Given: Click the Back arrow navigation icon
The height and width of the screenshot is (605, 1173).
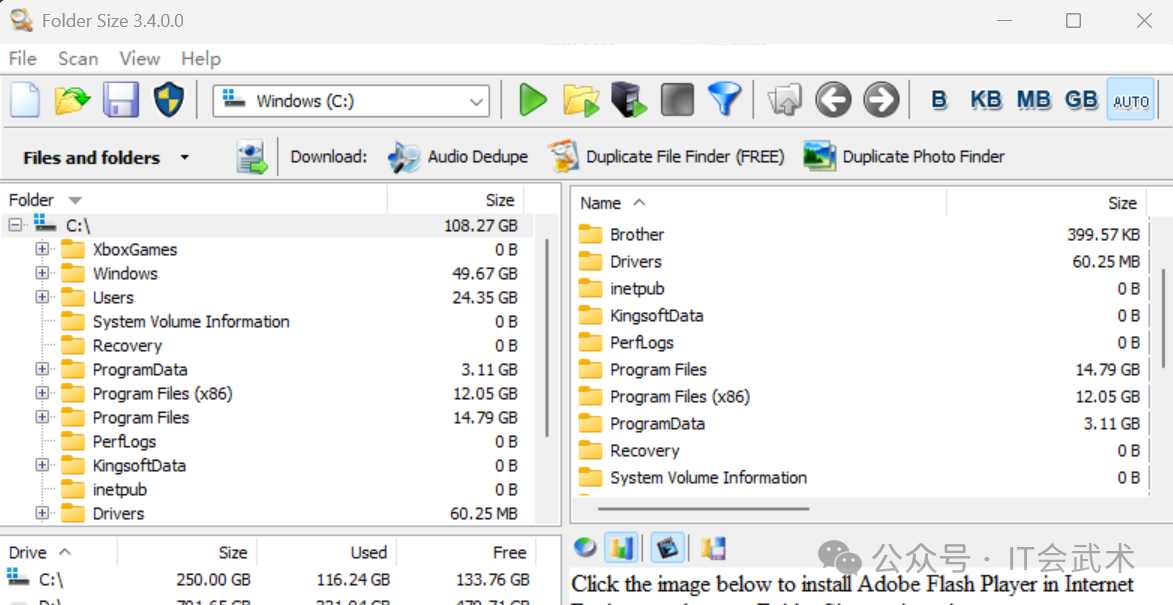Looking at the screenshot, I should coord(833,100).
